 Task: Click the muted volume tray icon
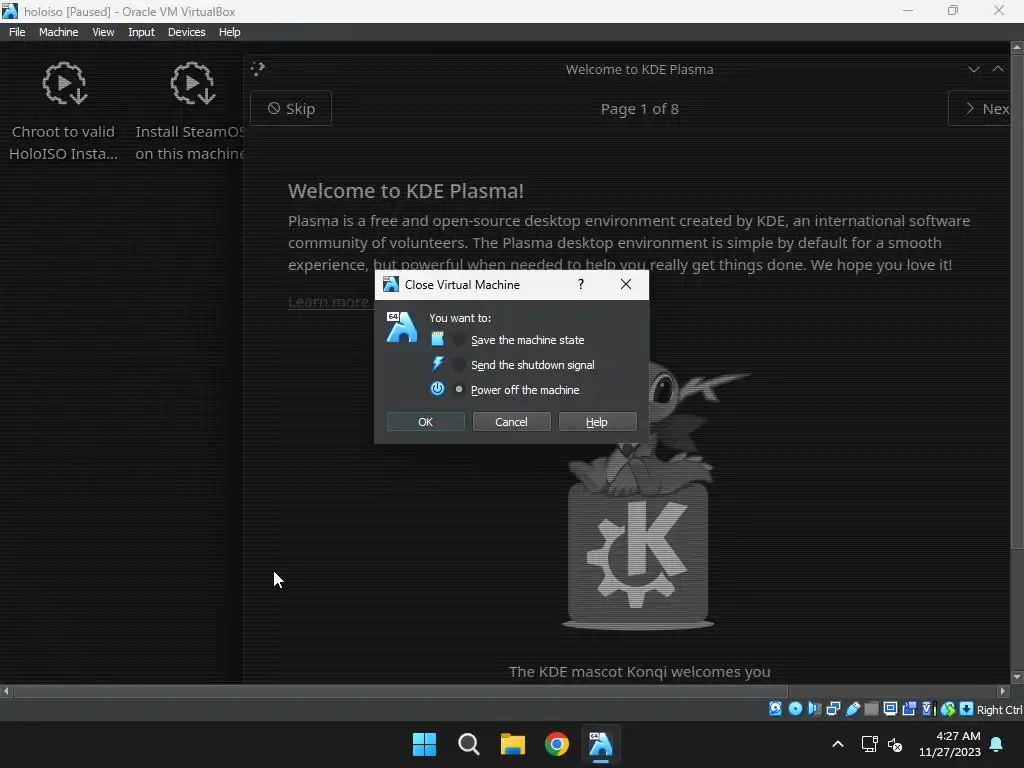pos(895,744)
